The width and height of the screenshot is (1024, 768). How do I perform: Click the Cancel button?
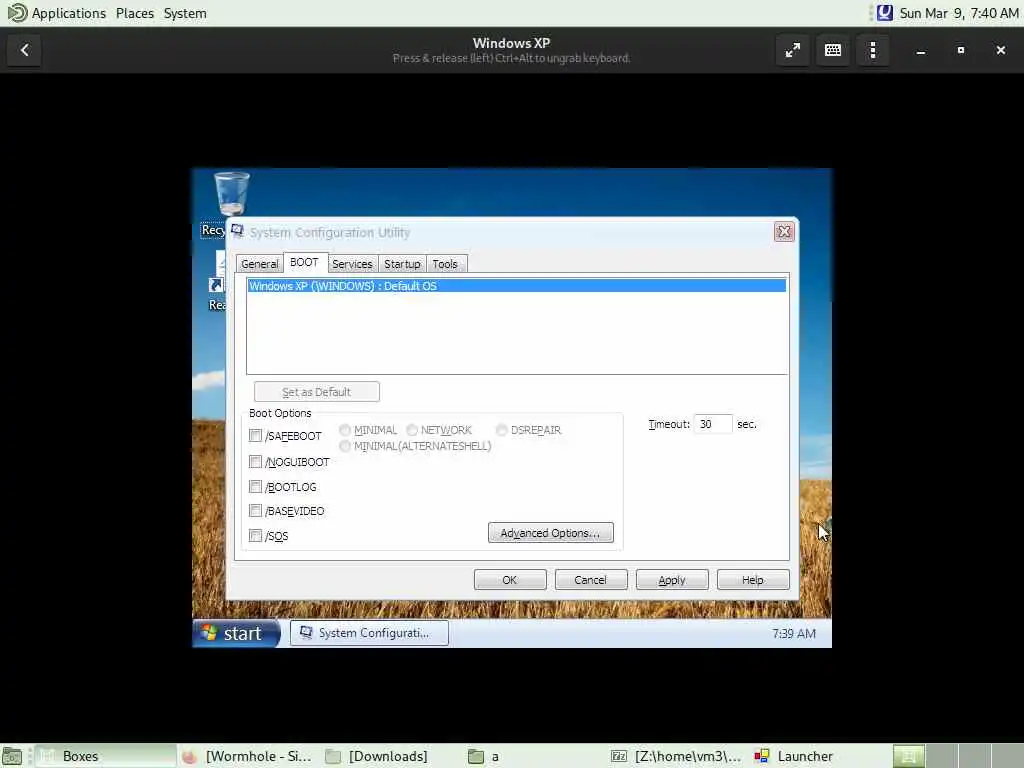591,580
